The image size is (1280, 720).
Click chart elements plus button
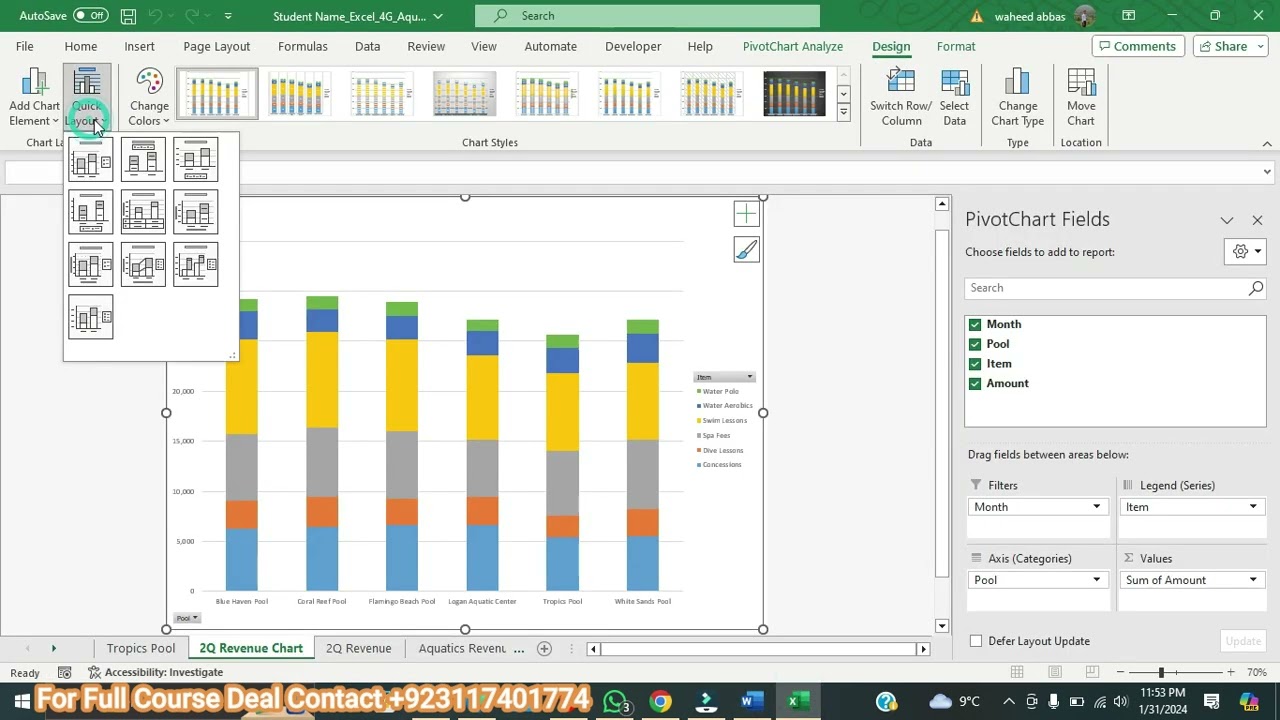pos(746,214)
